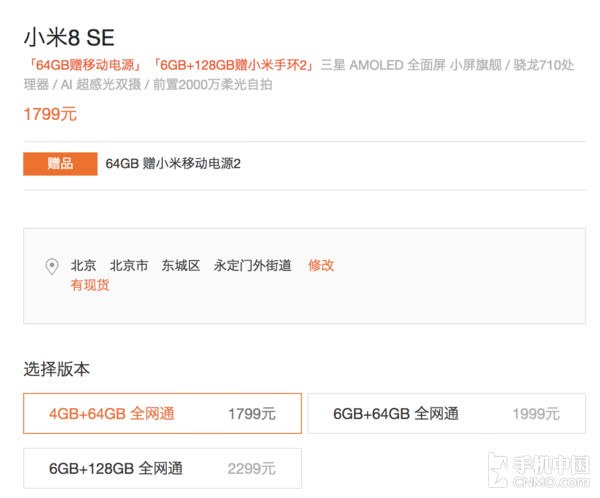600x498 pixels.
Task: Click the orange 赠品 badge
Action: point(60,164)
